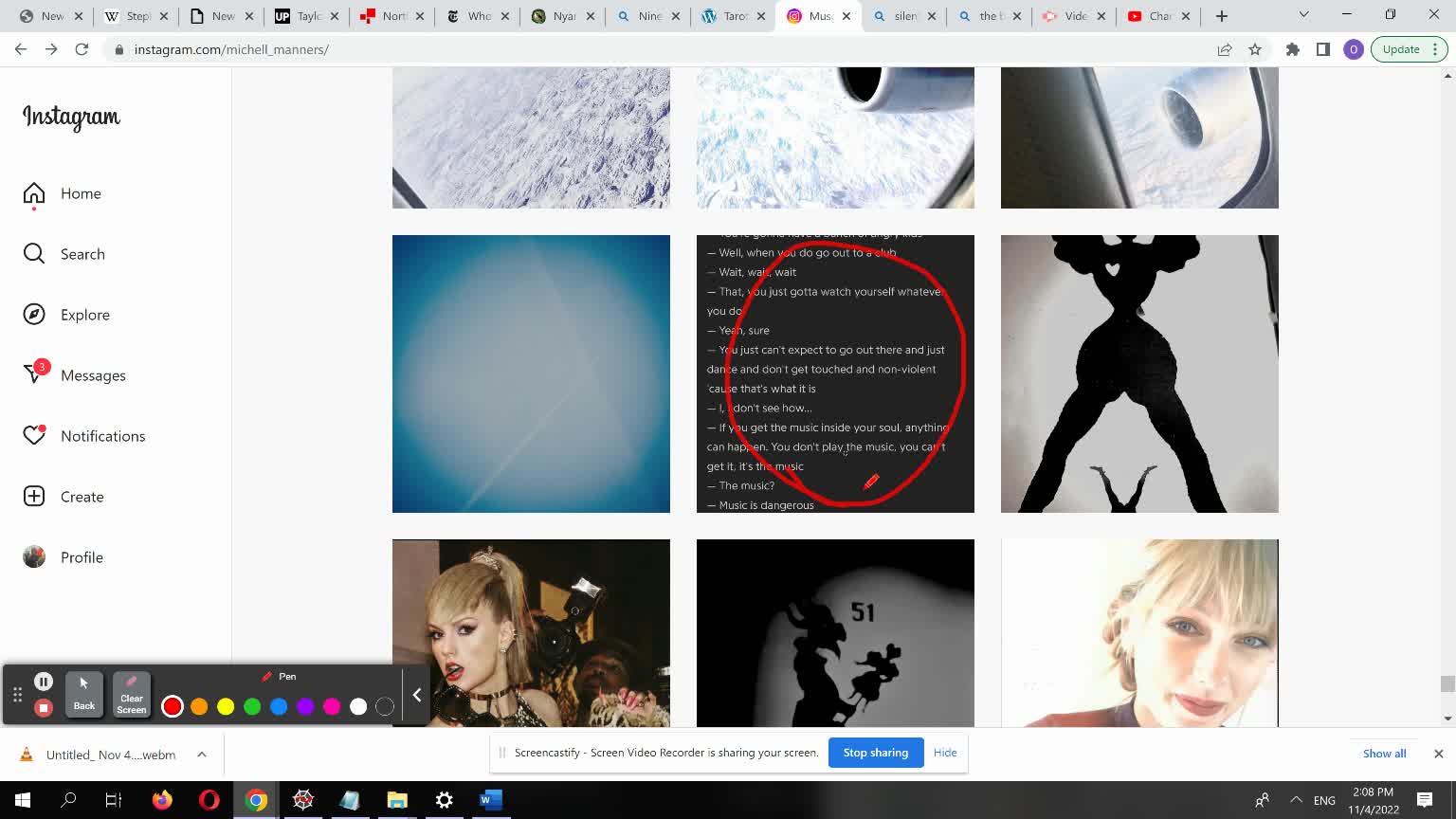Go forward in browser
Screen dimensions: 1456x819
(x=51, y=49)
